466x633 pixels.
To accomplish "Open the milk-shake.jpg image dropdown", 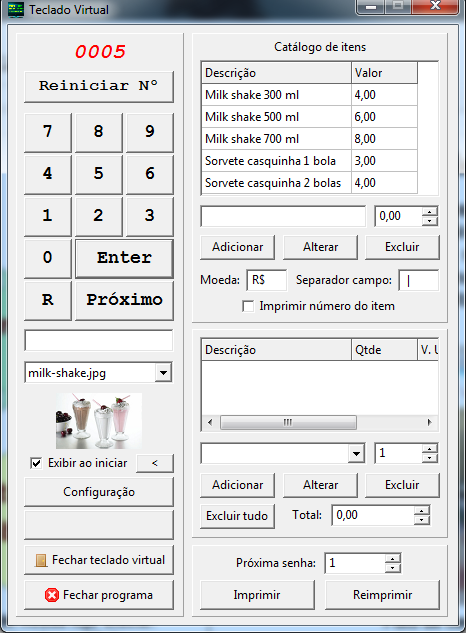I will pyautogui.click(x=163, y=373).
